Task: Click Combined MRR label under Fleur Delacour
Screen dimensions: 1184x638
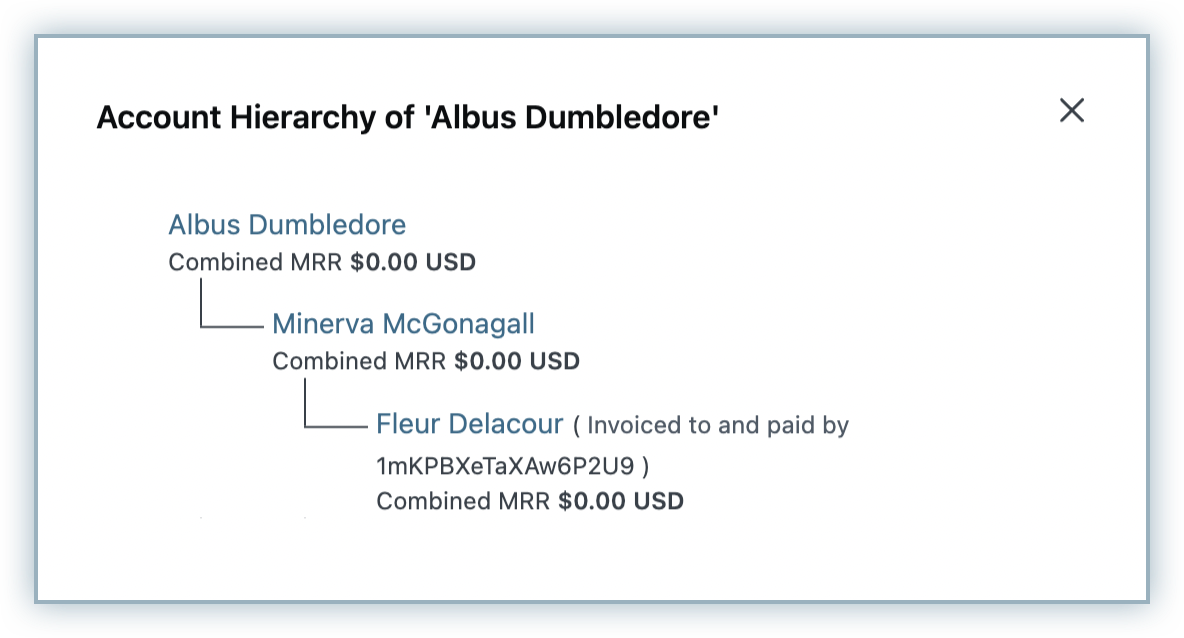Action: pyautogui.click(x=464, y=501)
